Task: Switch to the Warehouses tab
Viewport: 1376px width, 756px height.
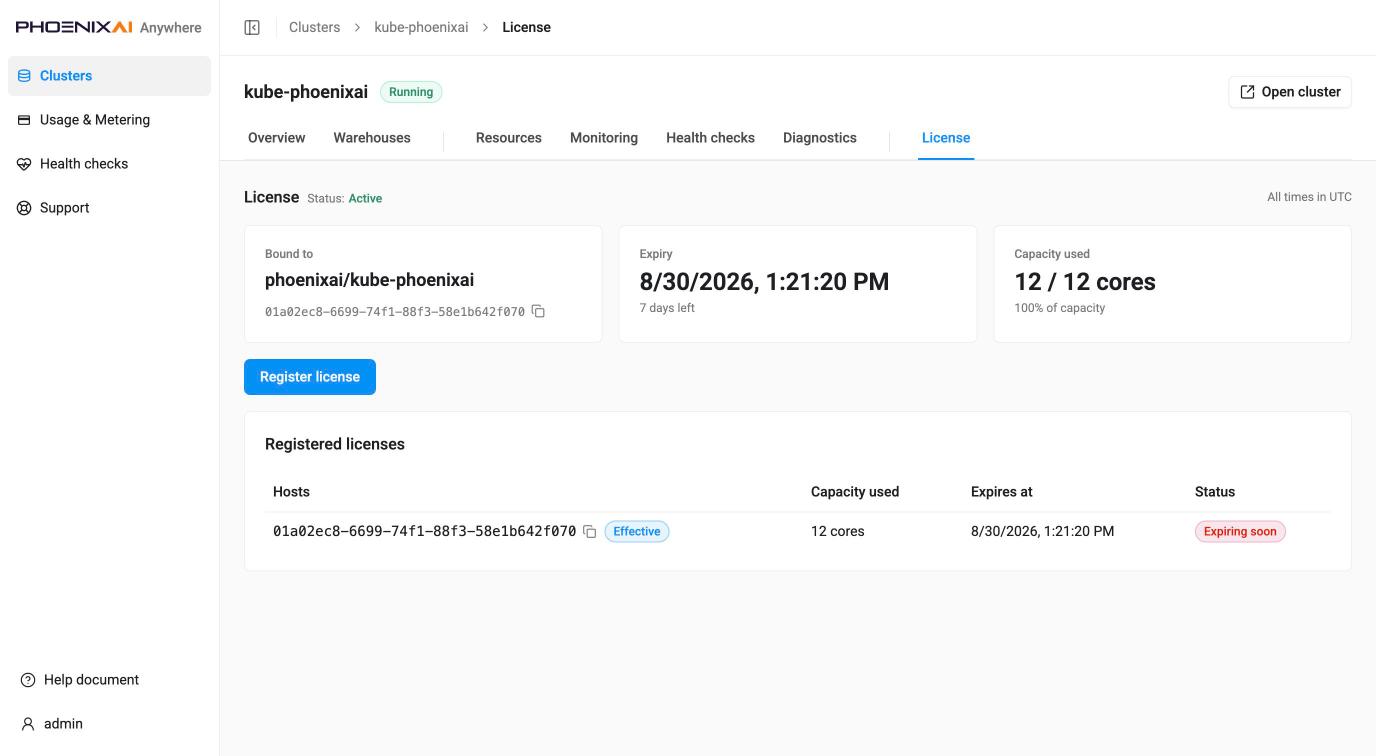Action: pyautogui.click(x=372, y=138)
